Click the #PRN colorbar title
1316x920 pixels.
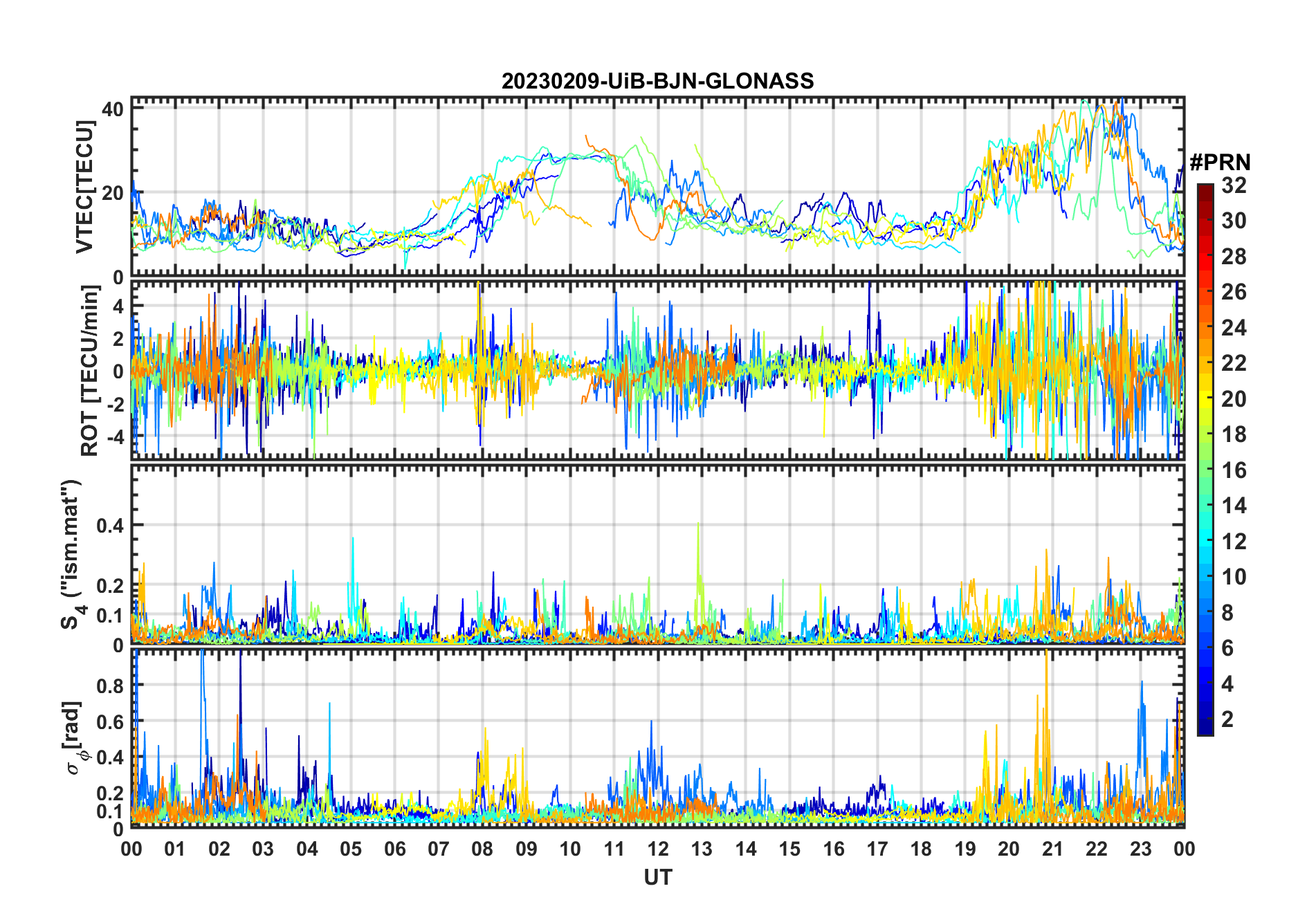tap(1220, 163)
